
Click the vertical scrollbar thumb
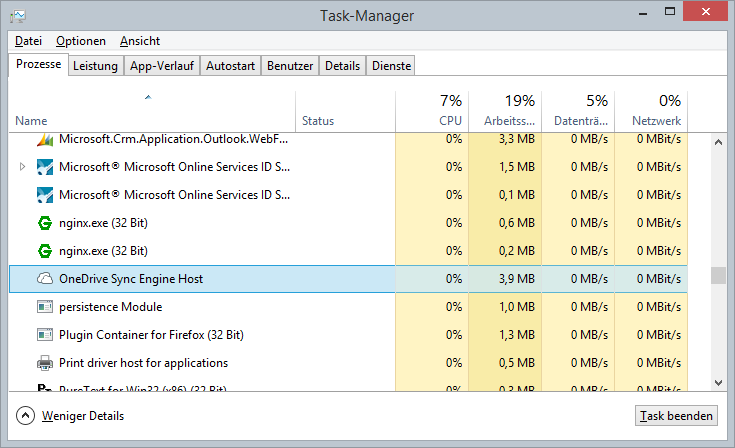tap(718, 276)
